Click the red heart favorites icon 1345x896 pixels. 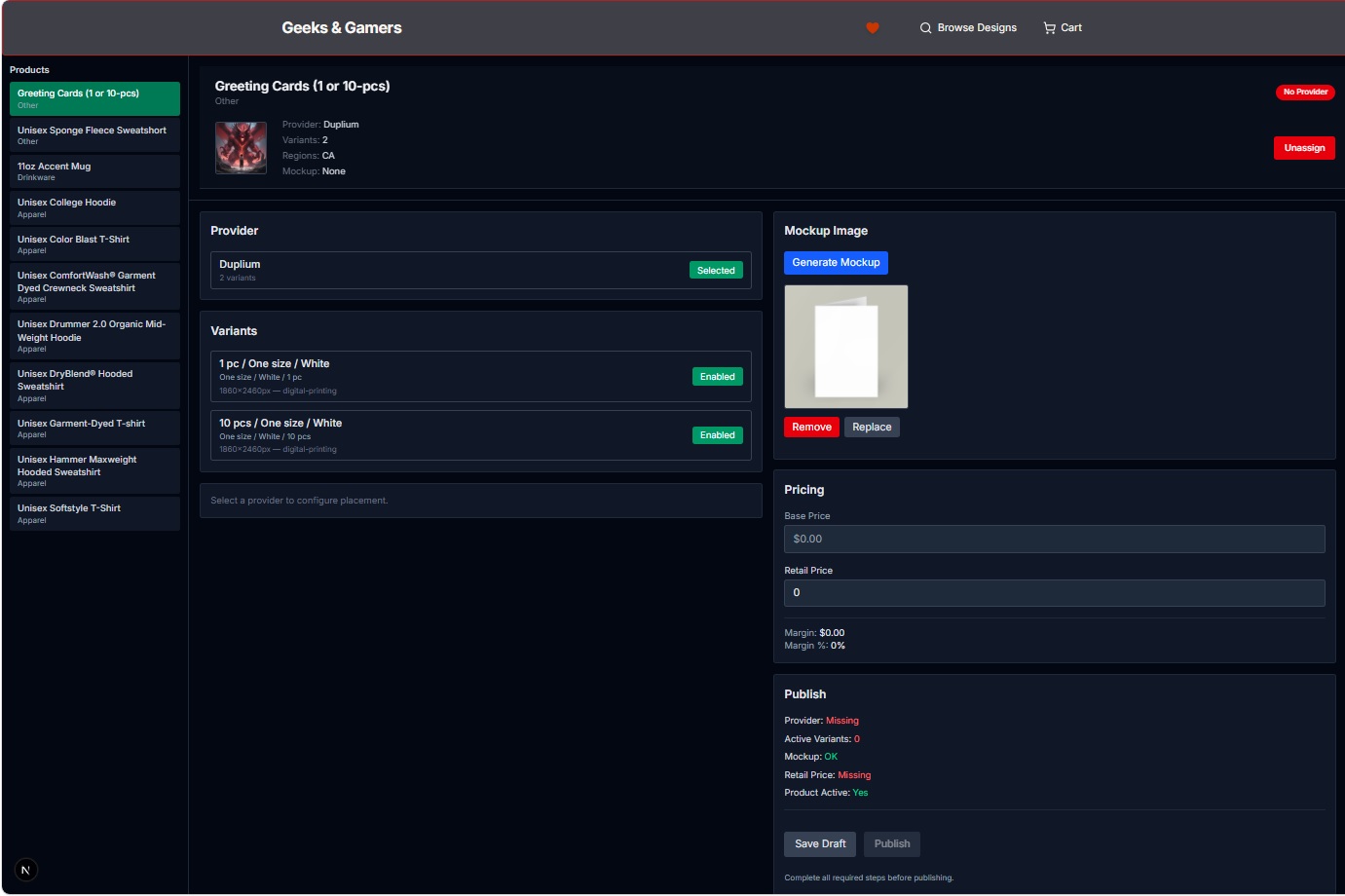point(873,28)
